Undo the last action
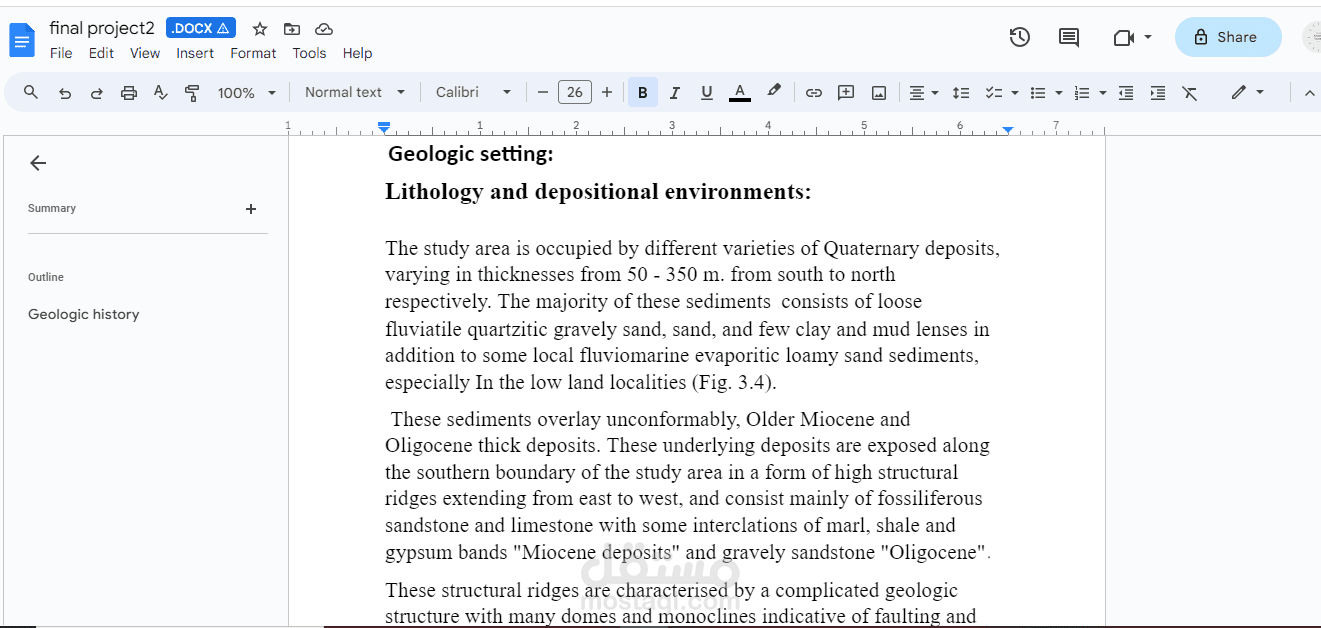 pos(65,93)
